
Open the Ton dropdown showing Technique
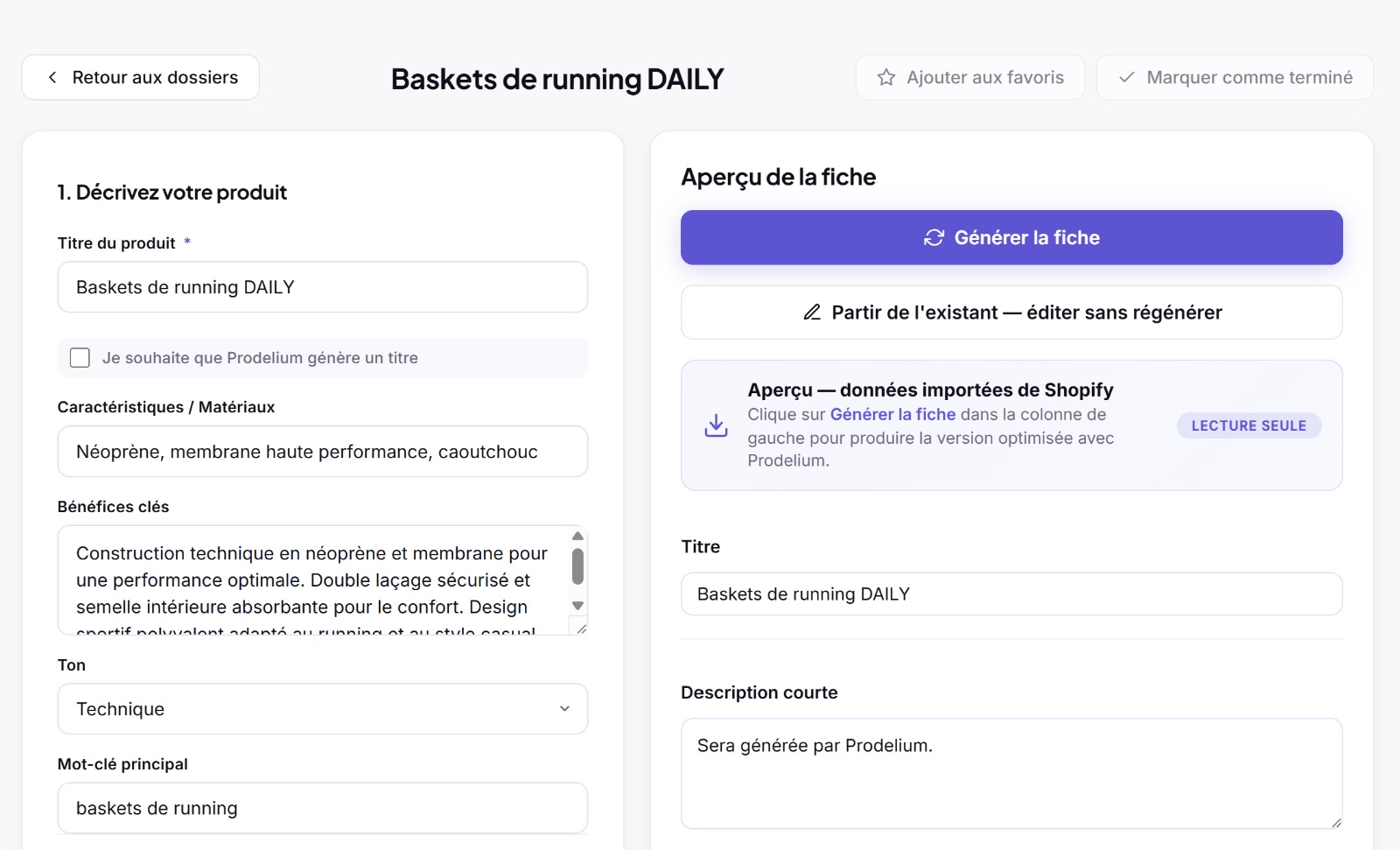pos(323,709)
